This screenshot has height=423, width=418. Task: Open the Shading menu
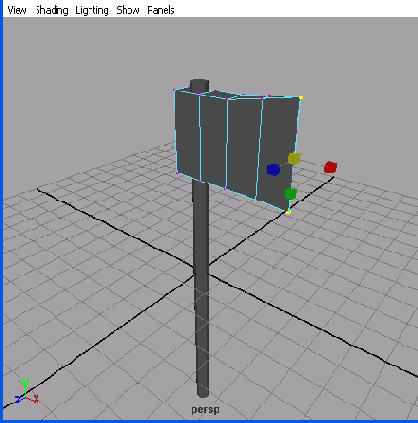click(x=52, y=10)
